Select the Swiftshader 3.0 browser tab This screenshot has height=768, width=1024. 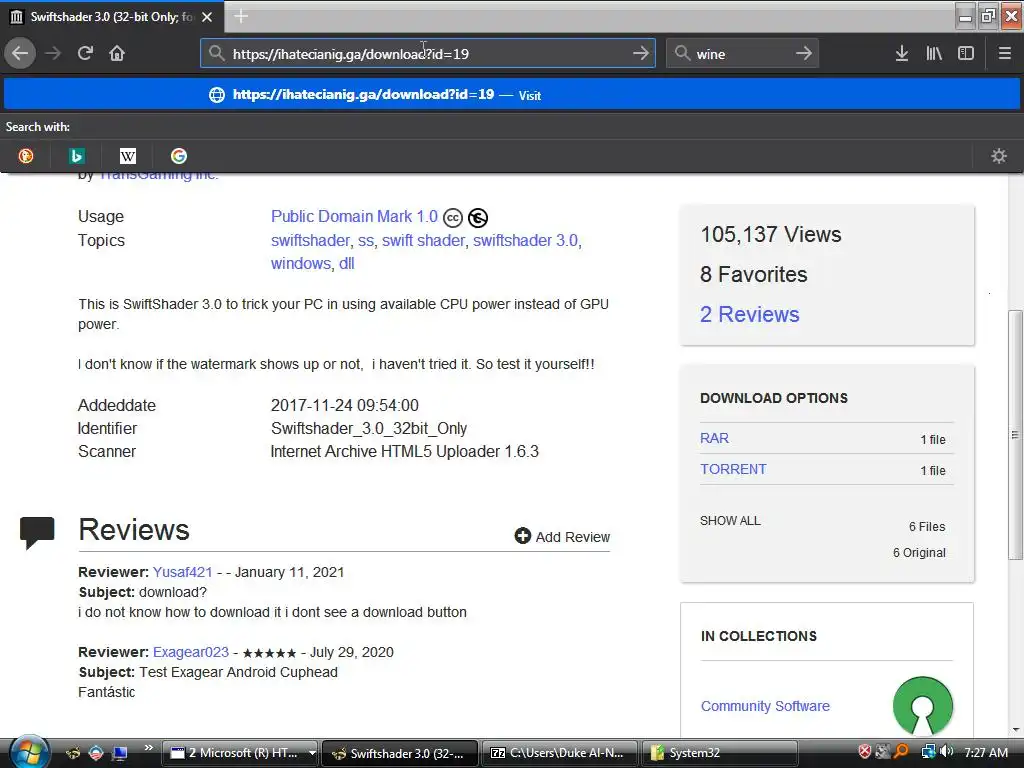[111, 17]
